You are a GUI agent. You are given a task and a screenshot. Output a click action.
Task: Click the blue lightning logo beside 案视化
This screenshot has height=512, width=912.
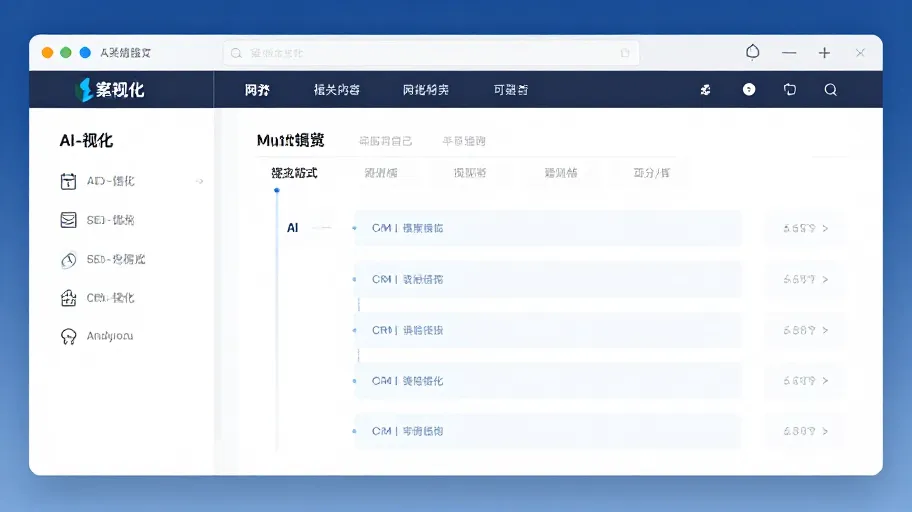85,90
